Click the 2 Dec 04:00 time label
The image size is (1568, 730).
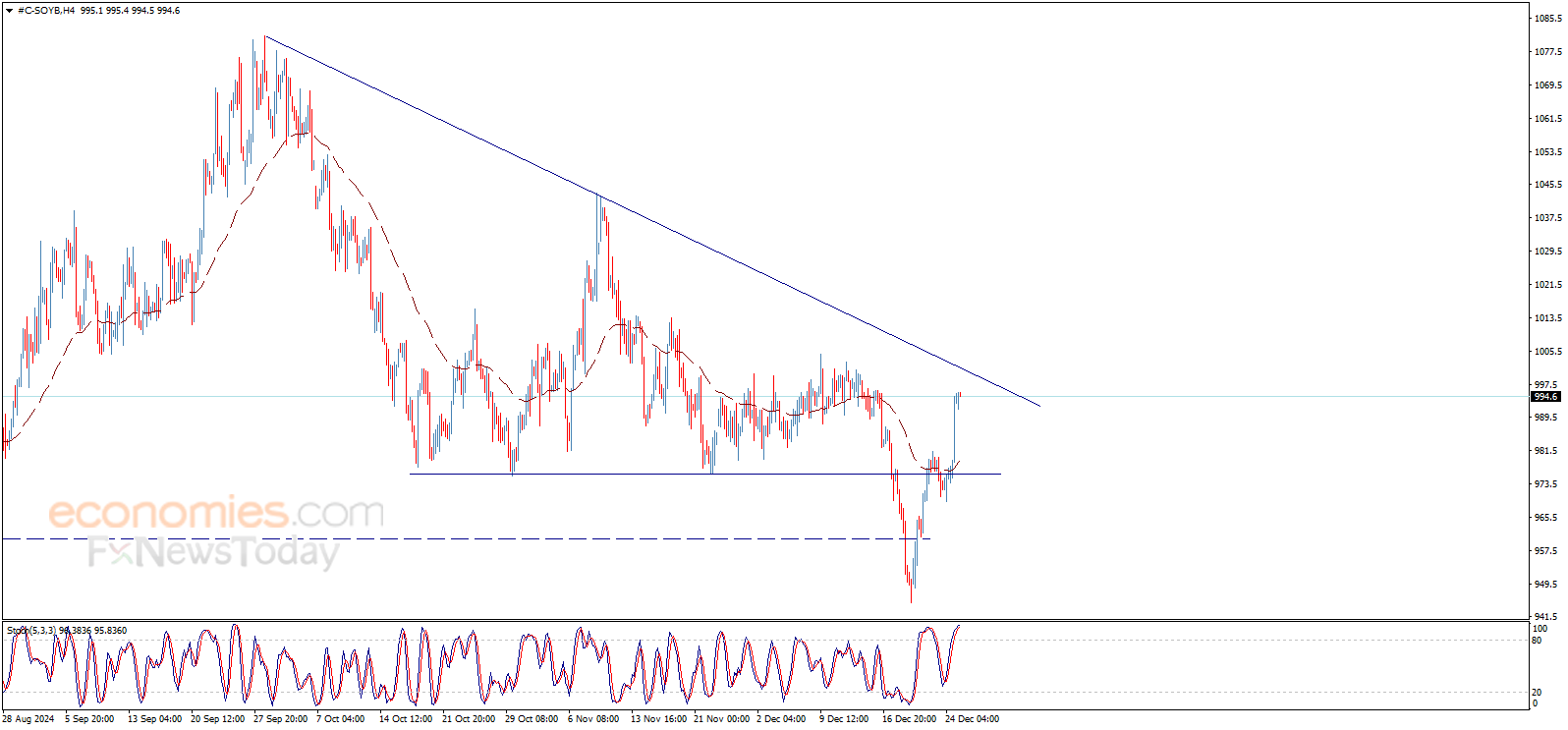[781, 719]
